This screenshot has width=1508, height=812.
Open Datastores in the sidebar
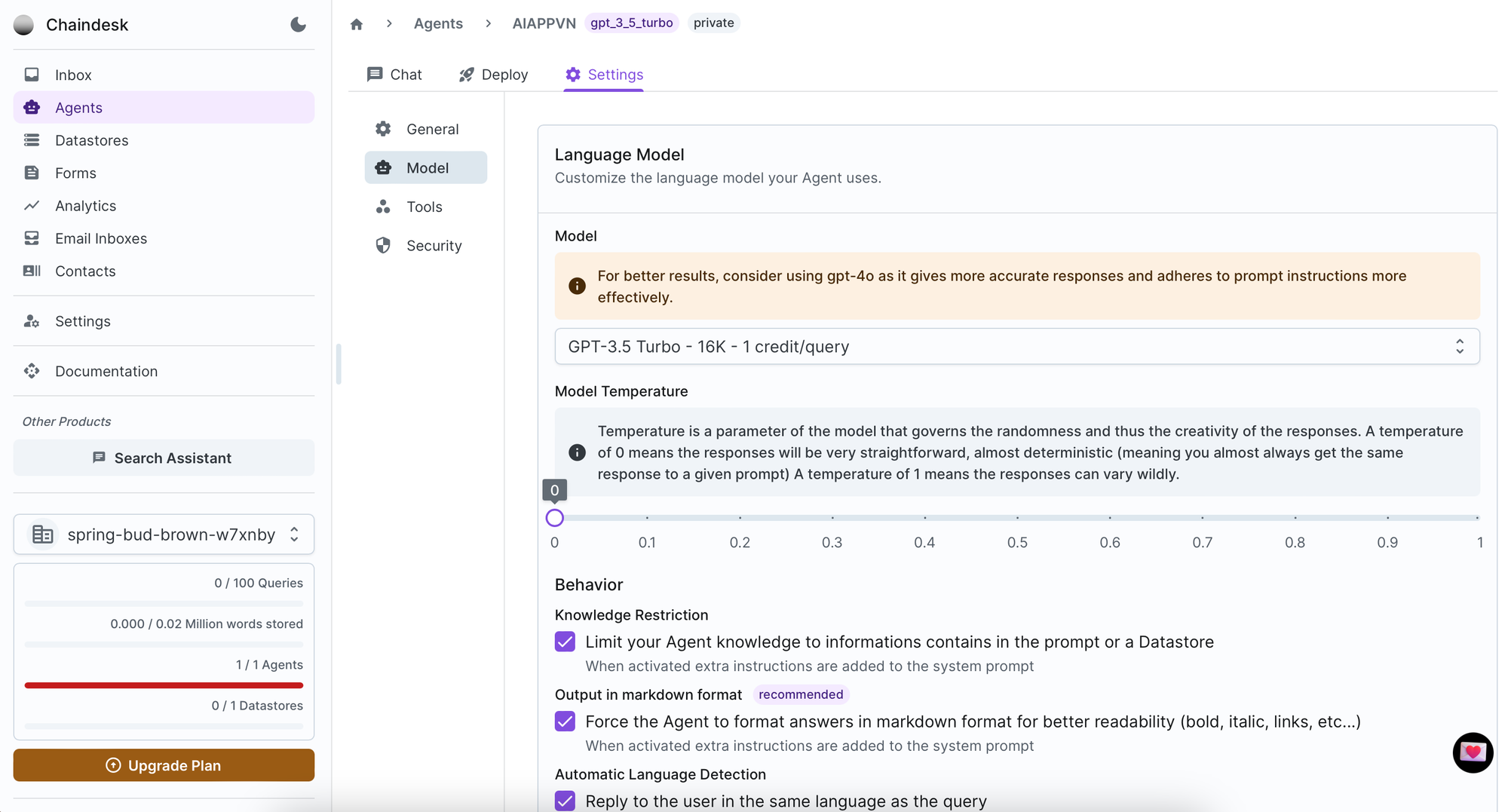pyautogui.click(x=164, y=140)
